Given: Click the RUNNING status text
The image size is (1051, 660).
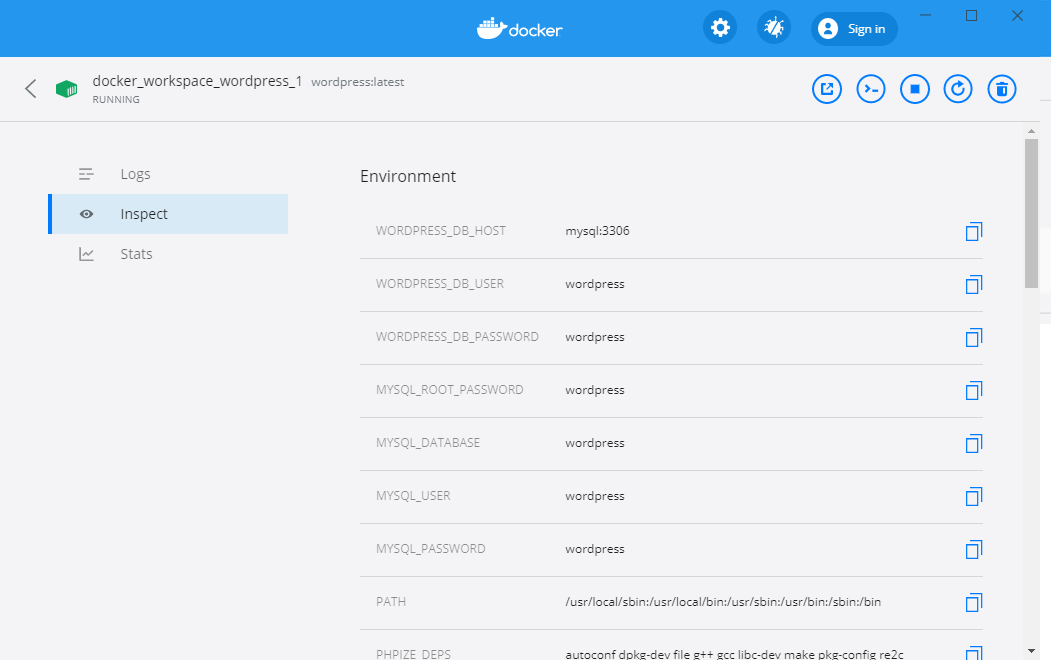Looking at the screenshot, I should pyautogui.click(x=116, y=100).
